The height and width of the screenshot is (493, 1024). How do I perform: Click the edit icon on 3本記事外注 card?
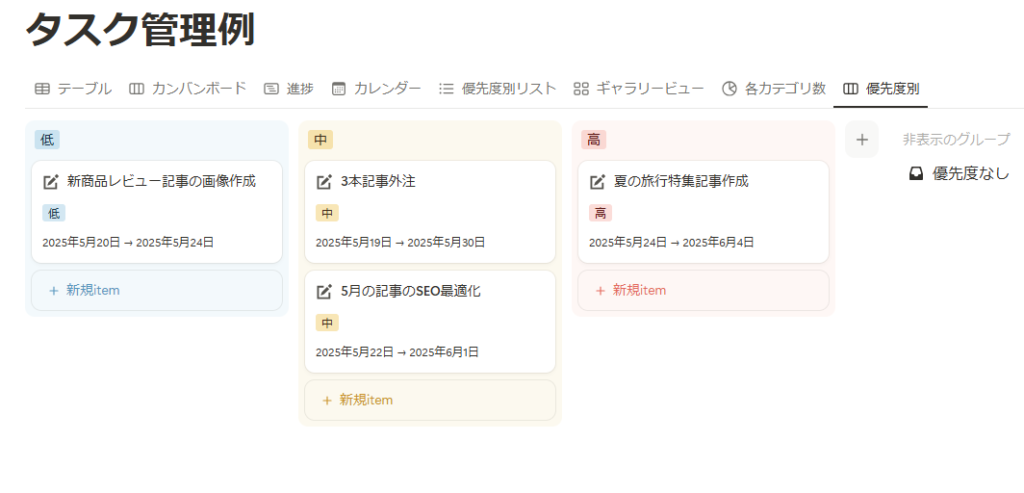324,182
